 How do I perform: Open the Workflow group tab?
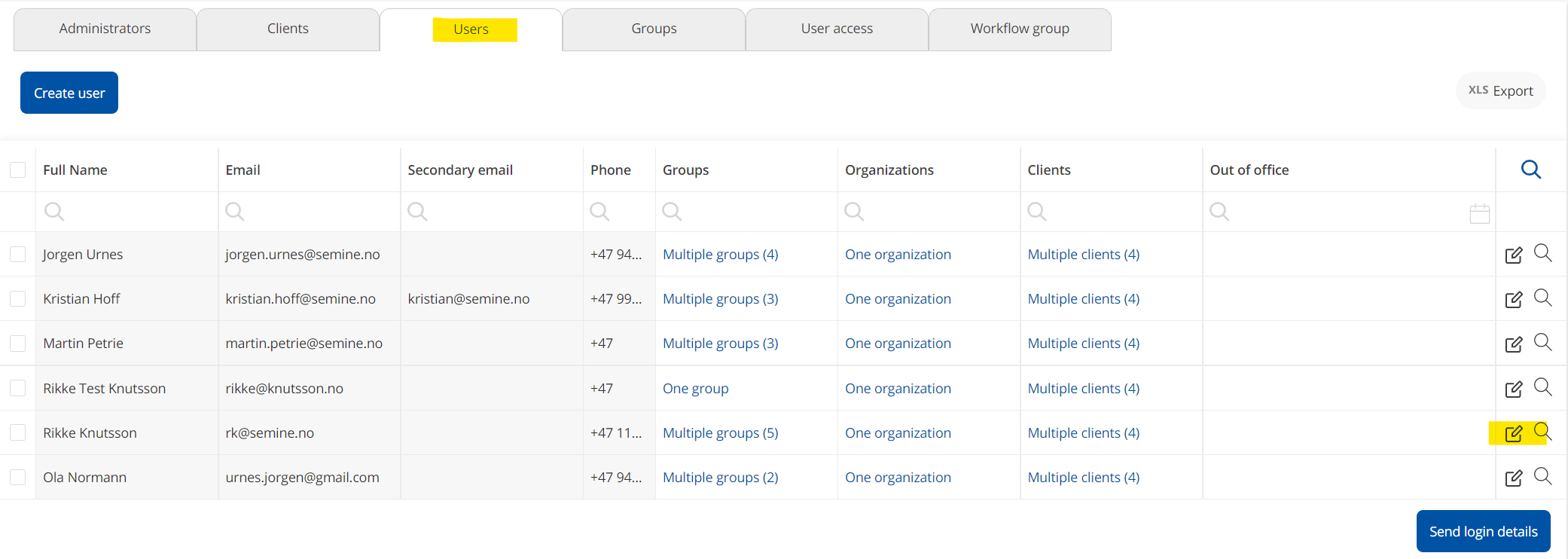pos(1019,29)
